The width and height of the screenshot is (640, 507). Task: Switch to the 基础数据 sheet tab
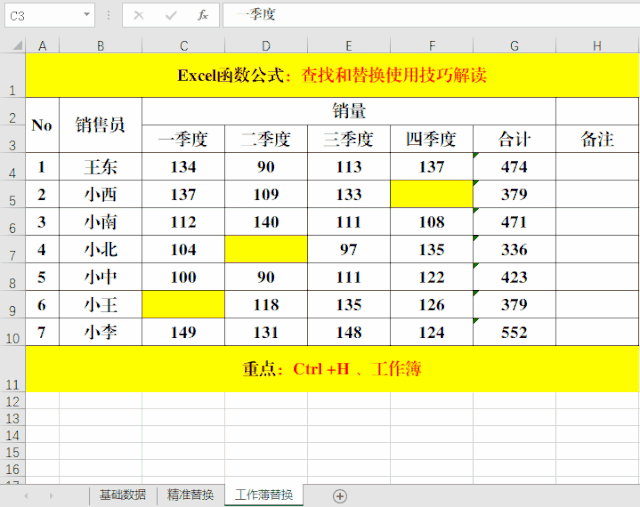[x=122, y=495]
